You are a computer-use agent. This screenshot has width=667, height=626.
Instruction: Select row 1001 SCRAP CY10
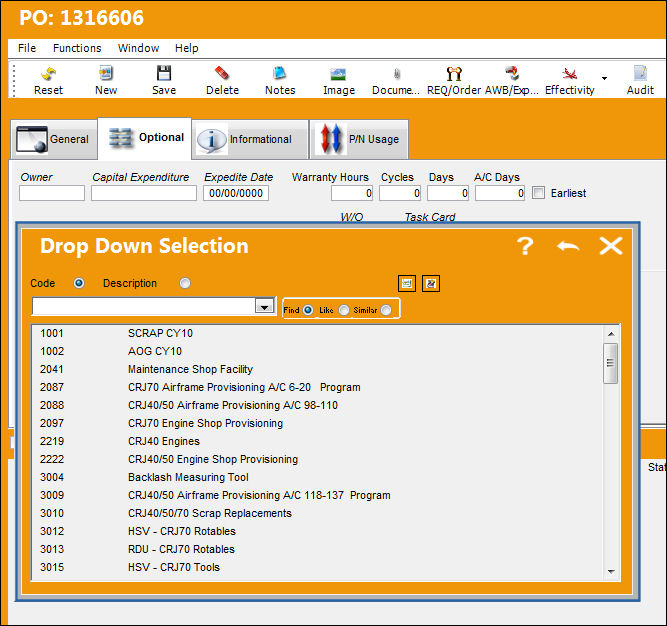[x=317, y=333]
